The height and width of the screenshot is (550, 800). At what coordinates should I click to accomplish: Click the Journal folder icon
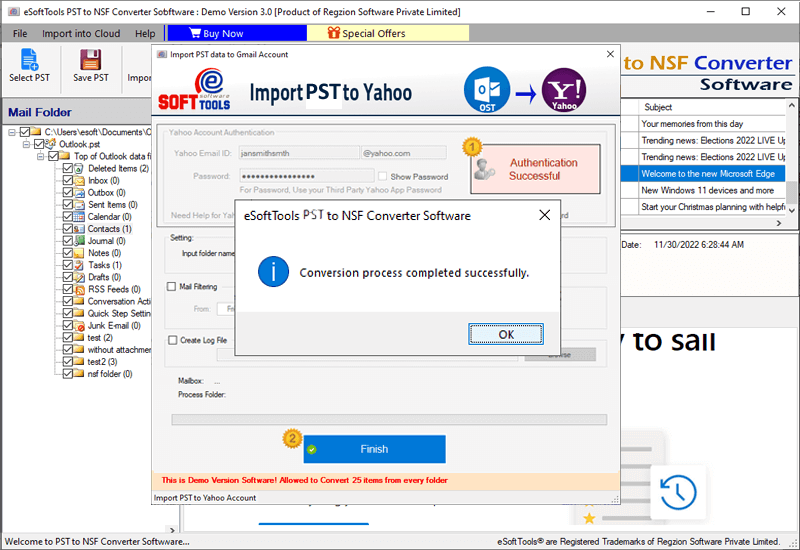[79, 241]
